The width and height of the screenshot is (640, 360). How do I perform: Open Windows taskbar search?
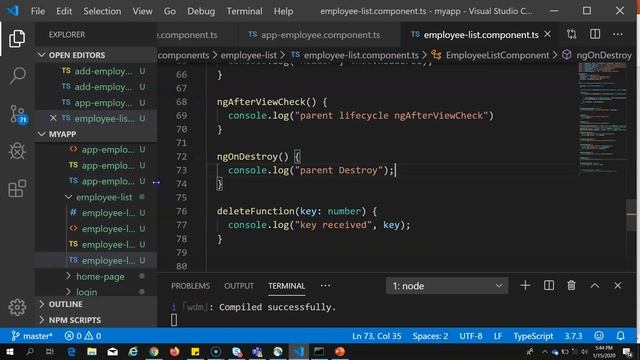pos(30,351)
